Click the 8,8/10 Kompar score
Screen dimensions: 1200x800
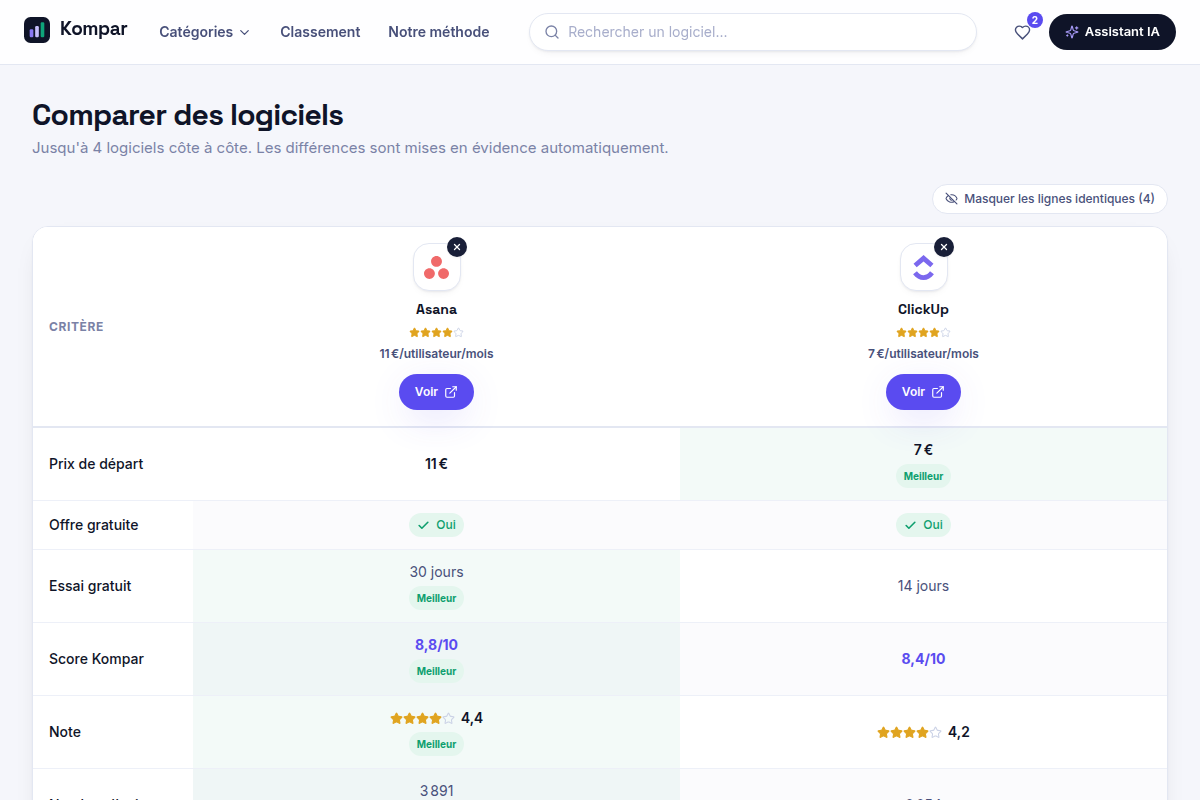click(x=436, y=645)
